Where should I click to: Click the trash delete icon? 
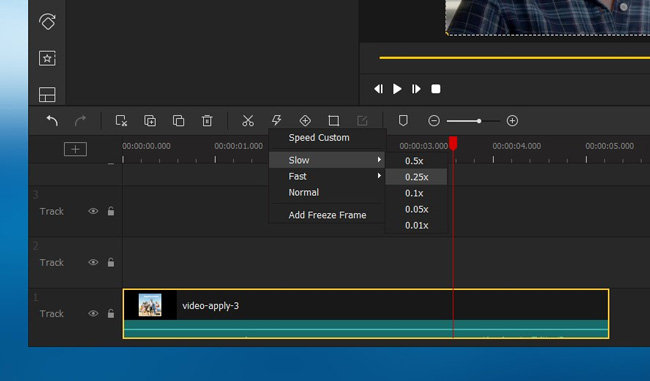click(x=207, y=121)
